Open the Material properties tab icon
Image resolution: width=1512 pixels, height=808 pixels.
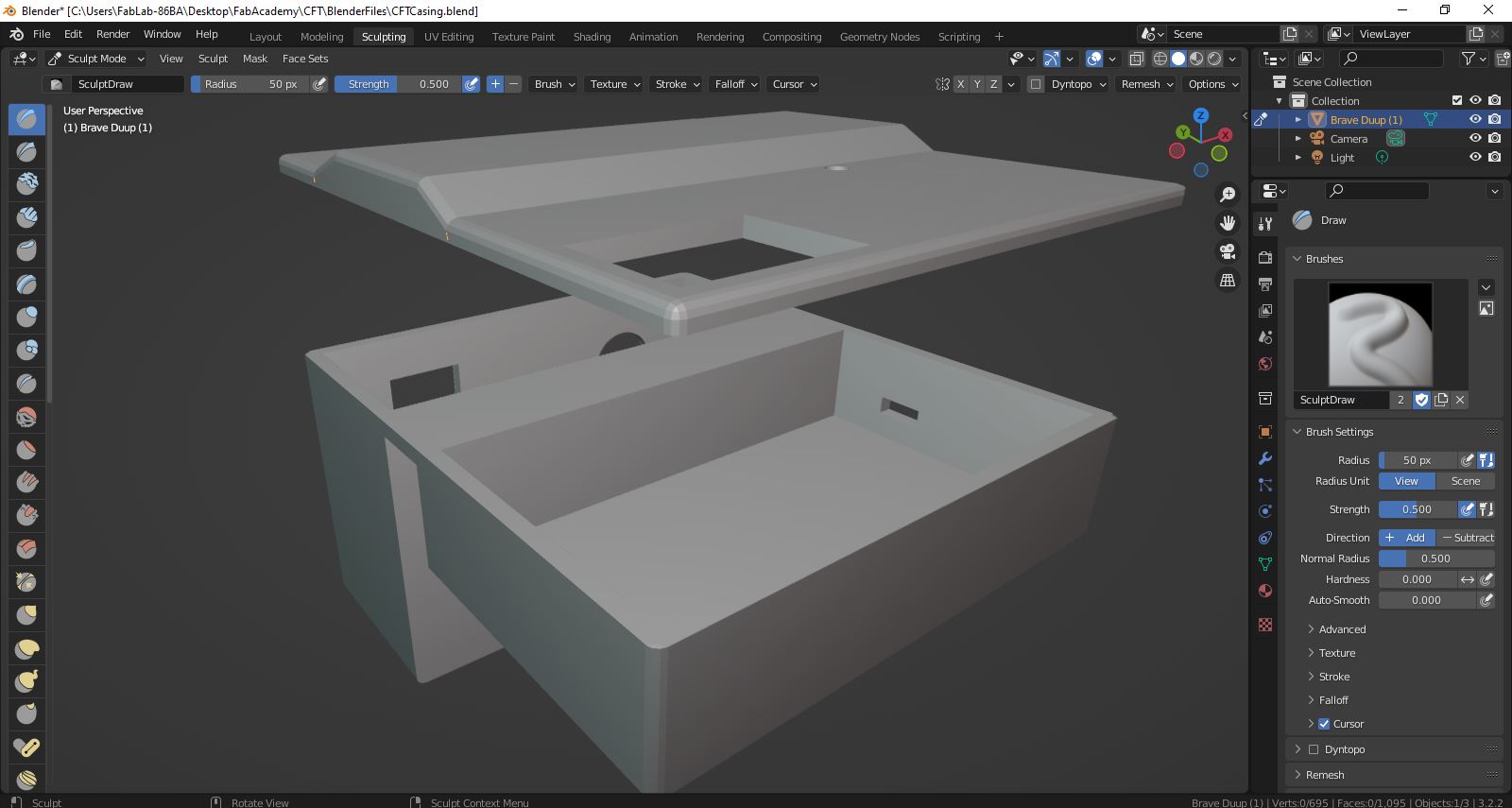(1265, 591)
